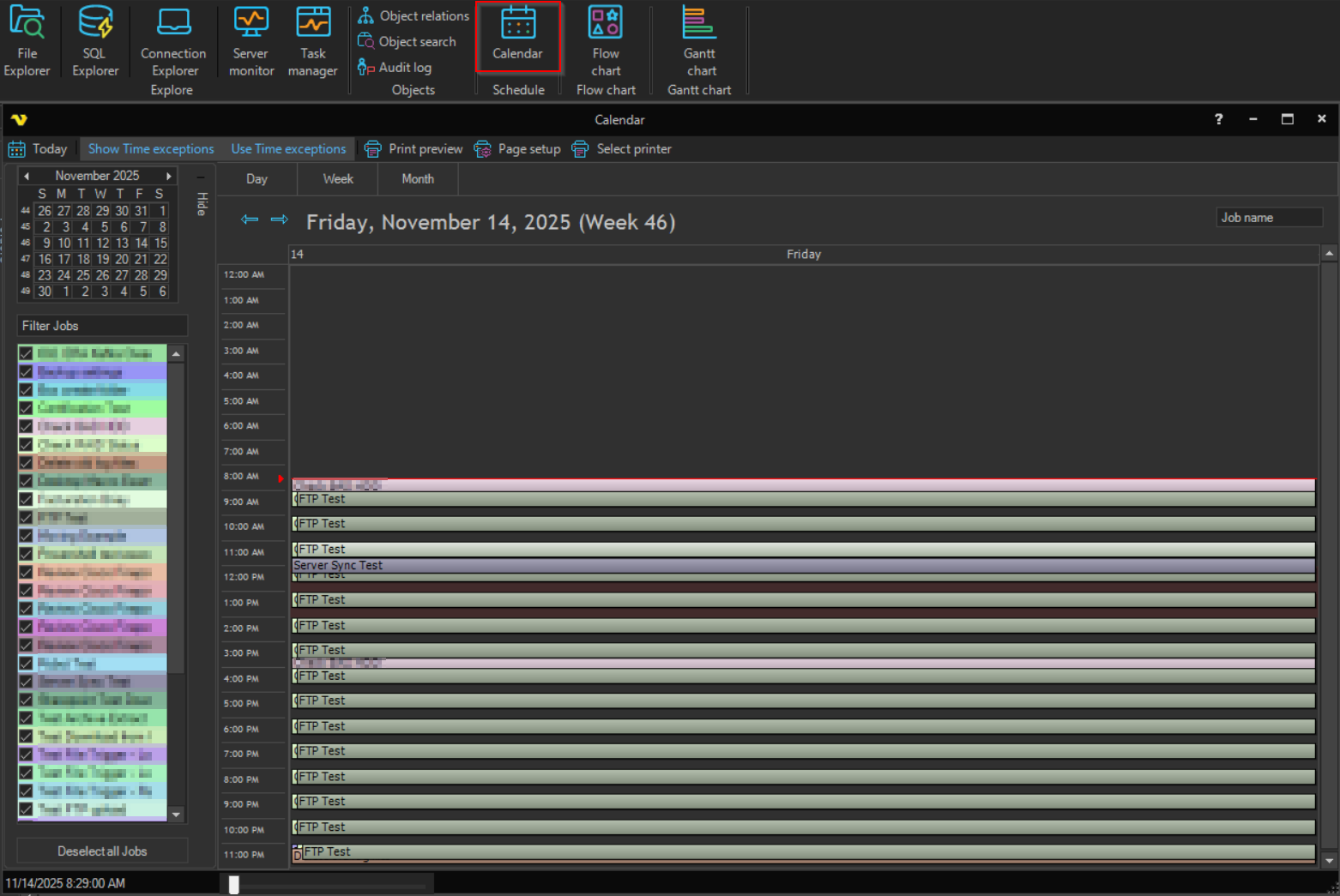Launch SQL Explorer from the ribbon
1340x896 pixels.
click(95, 41)
